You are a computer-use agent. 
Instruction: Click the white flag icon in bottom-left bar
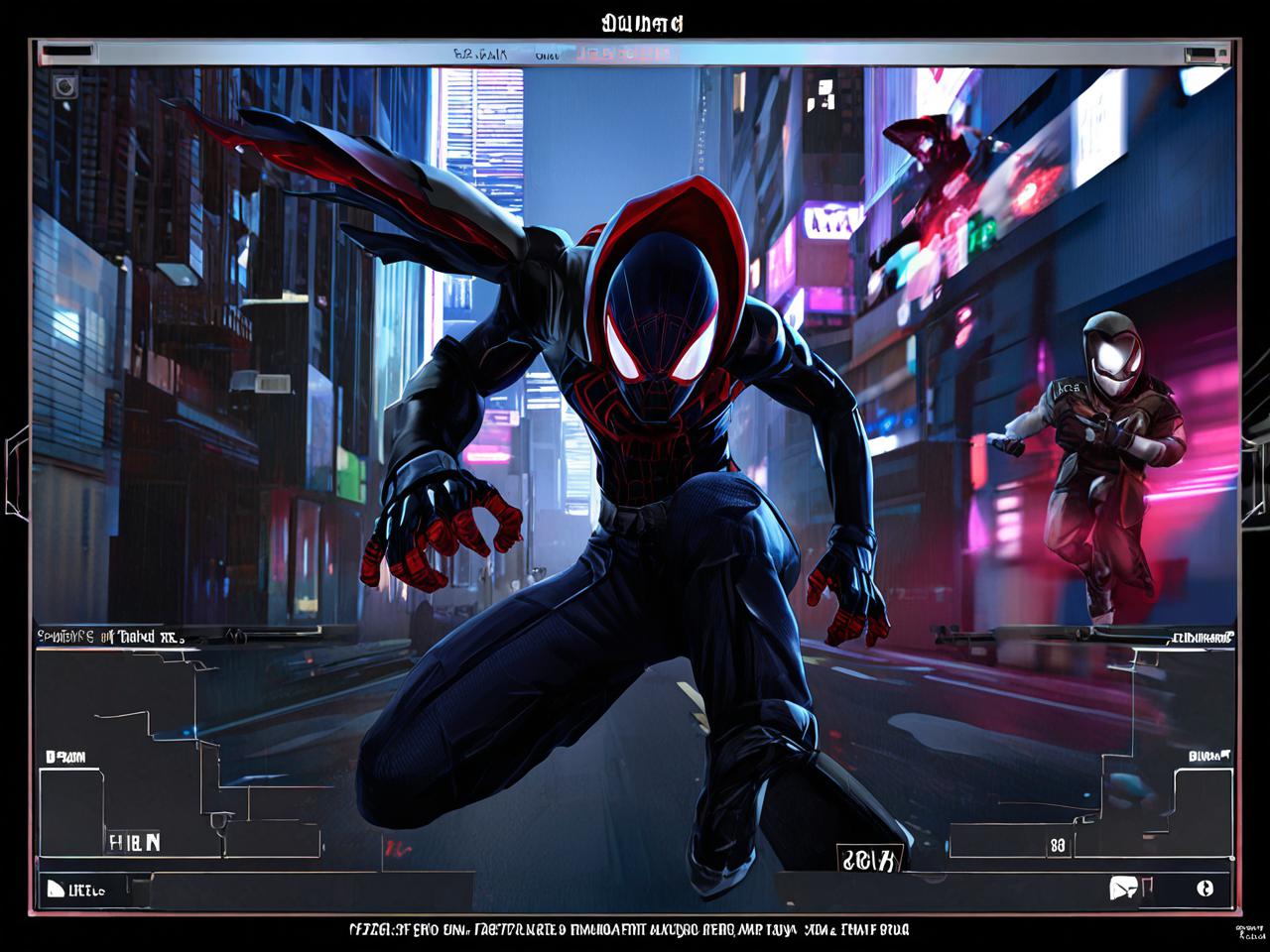pyautogui.click(x=56, y=889)
